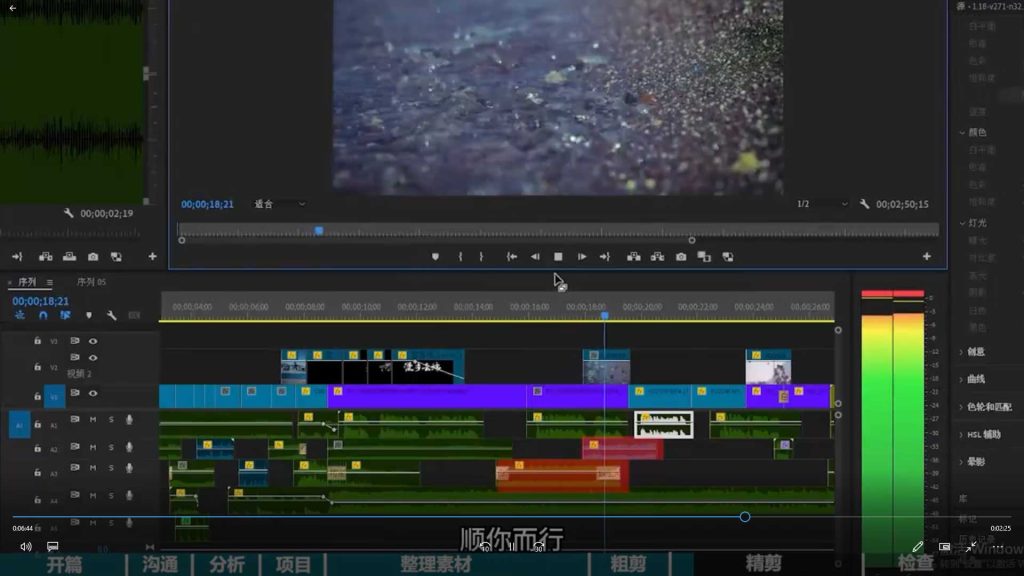Collapse 灯光 section in Lumetri panel

pos(962,223)
